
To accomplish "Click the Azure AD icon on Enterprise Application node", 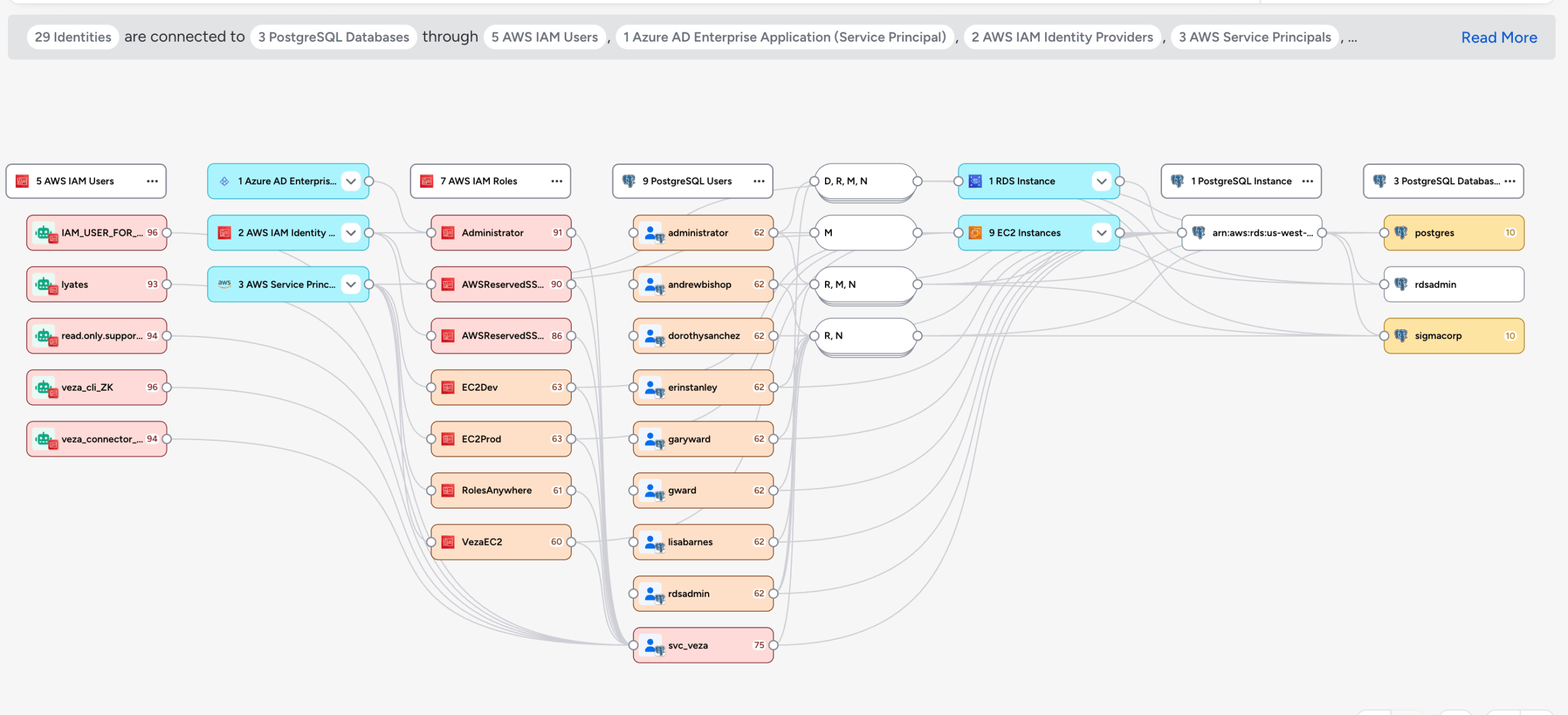I will pyautogui.click(x=225, y=181).
